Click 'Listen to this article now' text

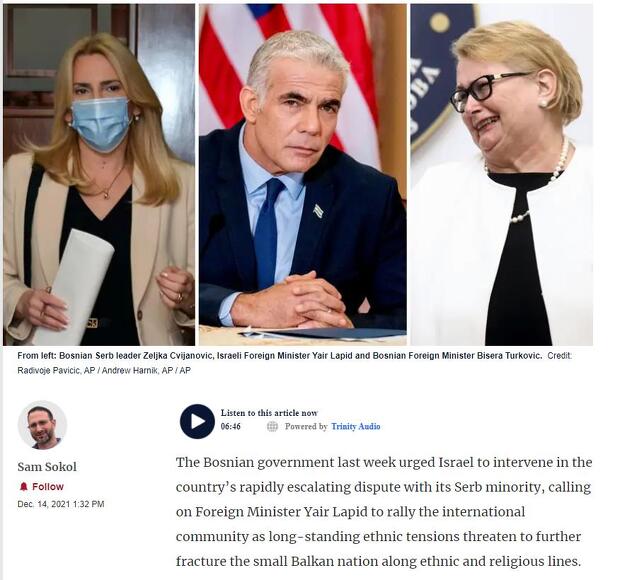[269, 413]
